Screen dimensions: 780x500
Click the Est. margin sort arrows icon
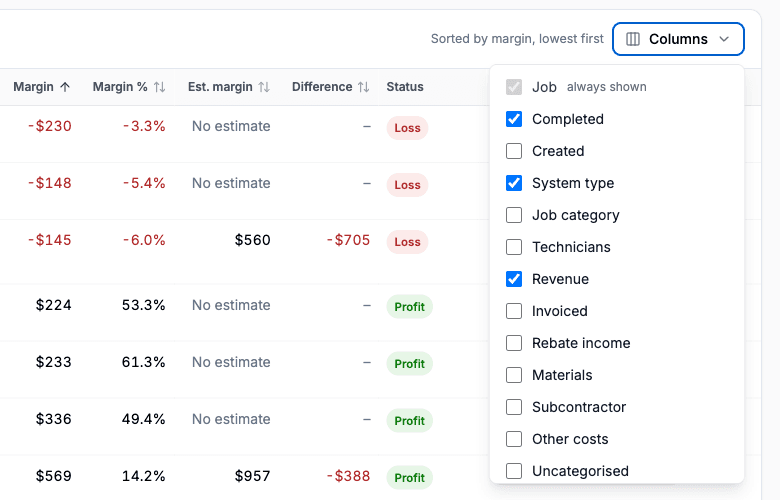[264, 87]
